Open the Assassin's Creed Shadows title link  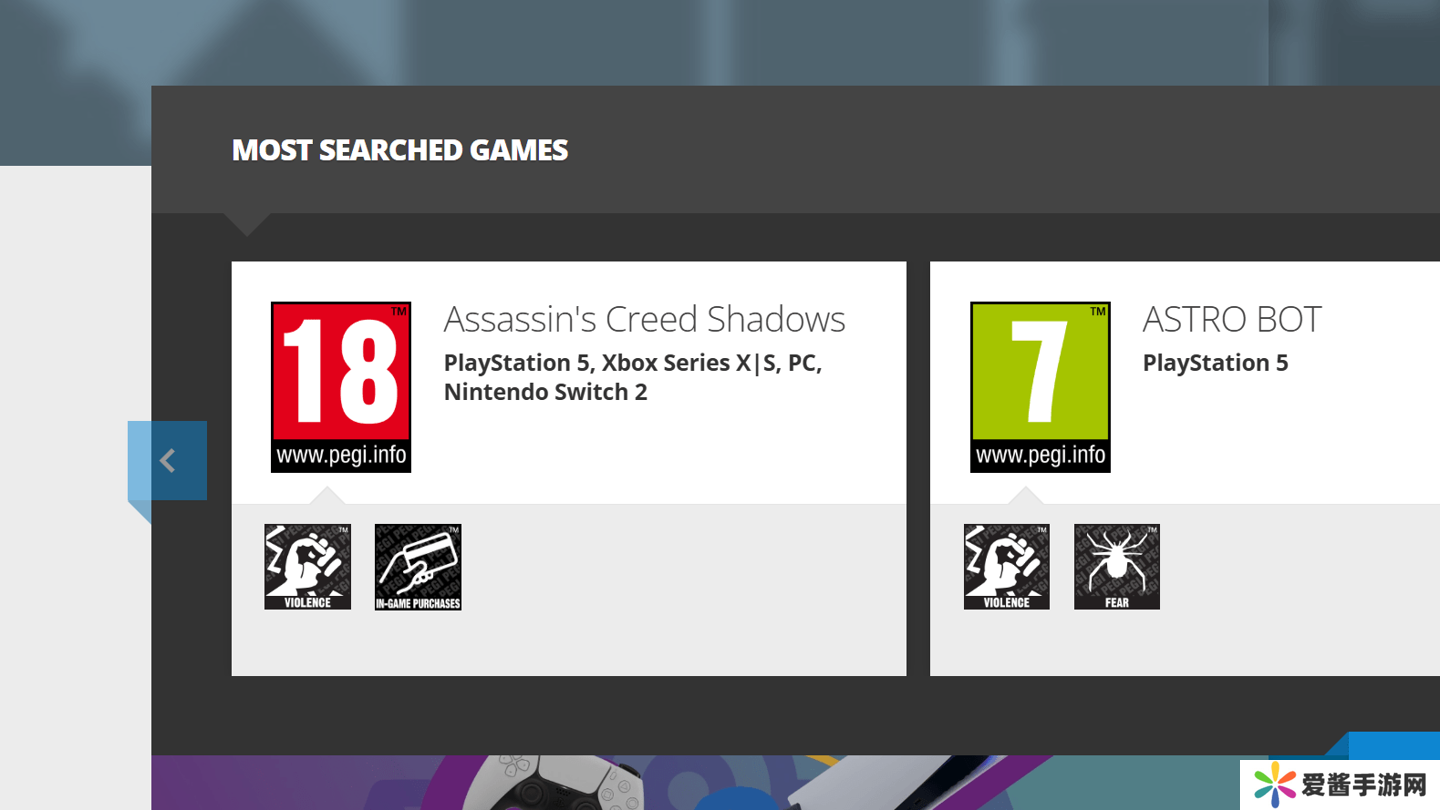644,319
